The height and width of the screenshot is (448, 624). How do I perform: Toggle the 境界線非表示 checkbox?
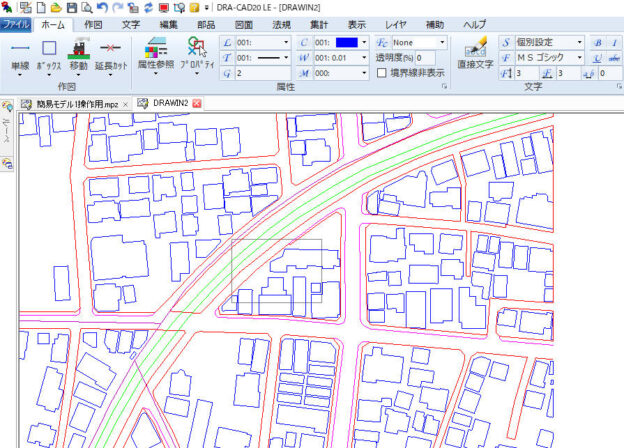[381, 73]
